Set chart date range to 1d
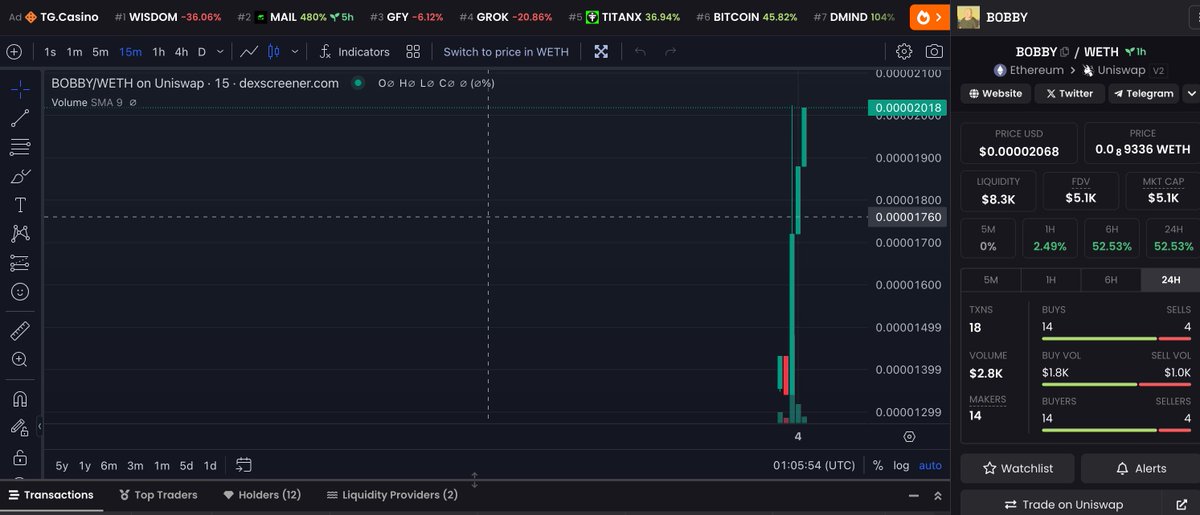Image resolution: width=1200 pixels, height=515 pixels. (x=210, y=465)
